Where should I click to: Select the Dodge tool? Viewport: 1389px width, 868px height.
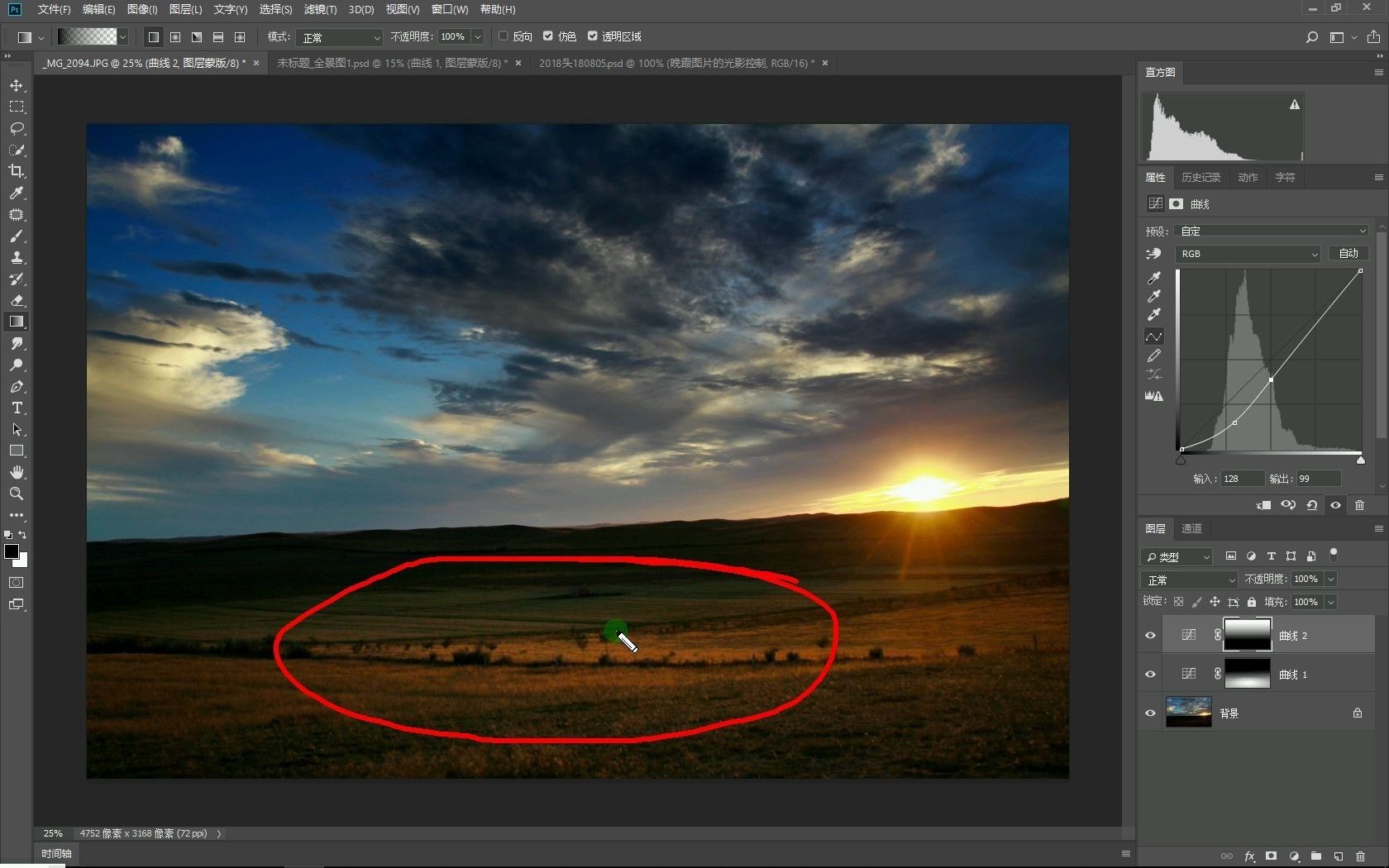click(x=17, y=365)
